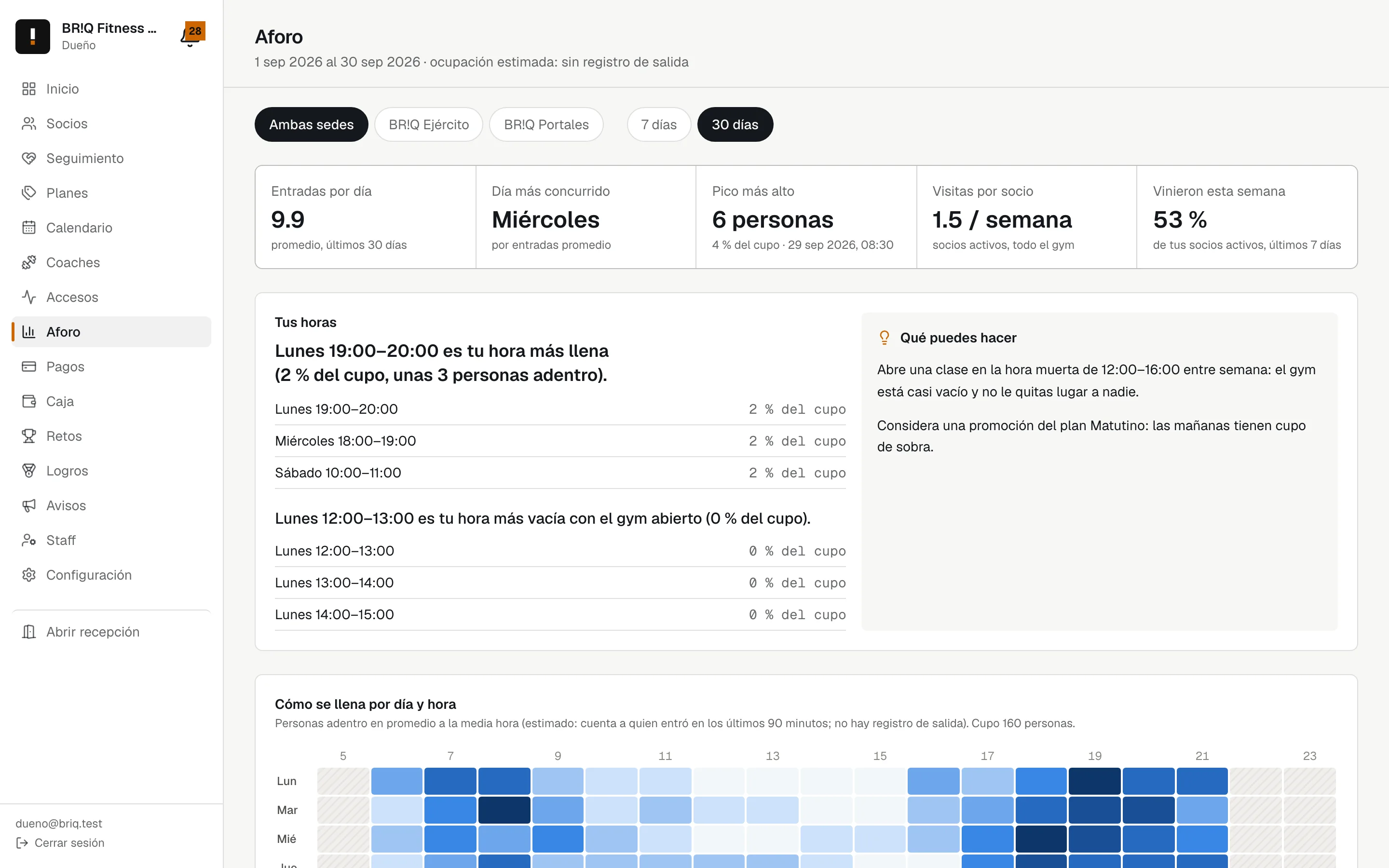Click the Qué puedes hacer lightbulb icon
This screenshot has height=868, width=1389.
(x=885, y=338)
